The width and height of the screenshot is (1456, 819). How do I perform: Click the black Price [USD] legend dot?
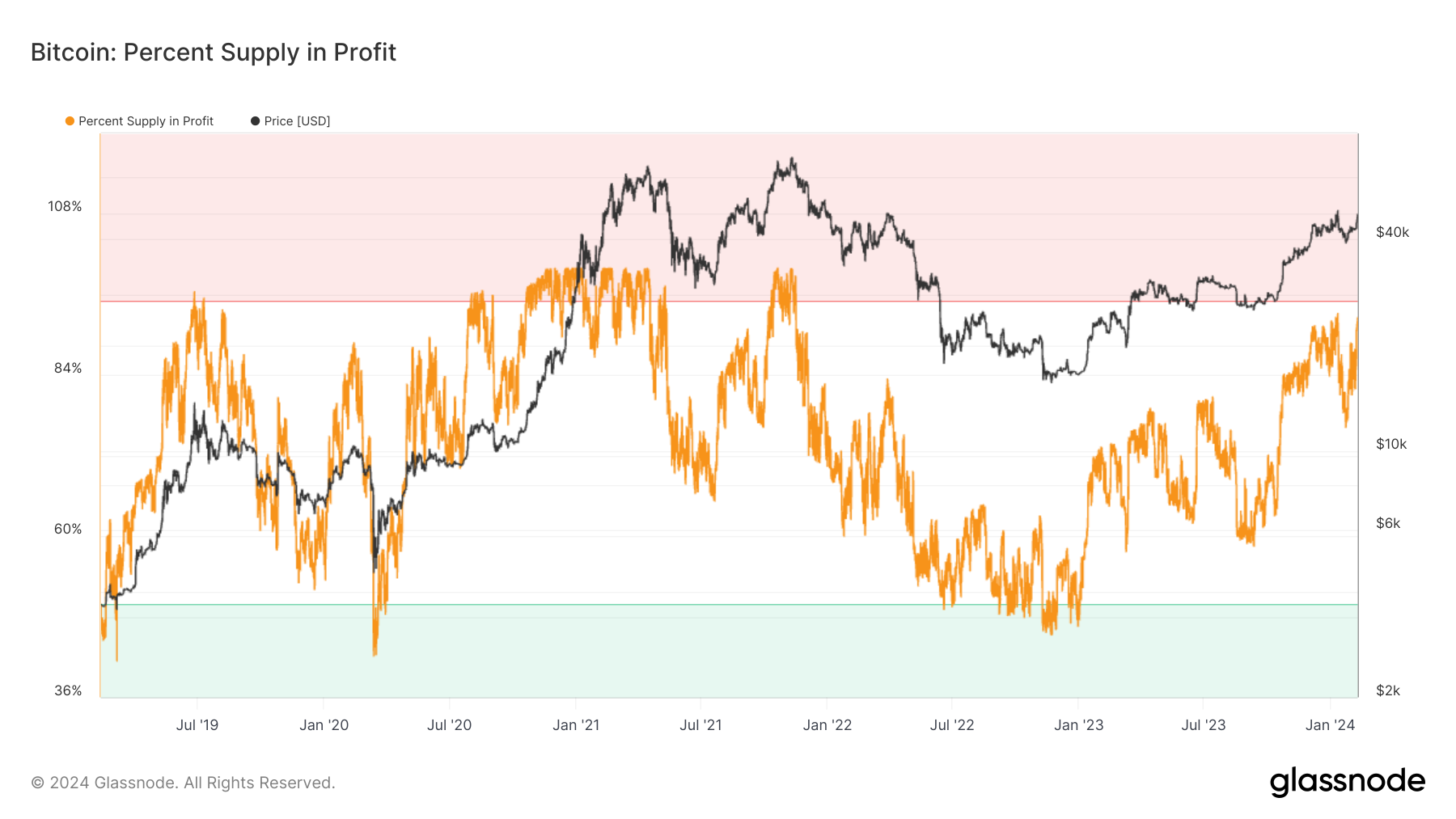point(256,121)
